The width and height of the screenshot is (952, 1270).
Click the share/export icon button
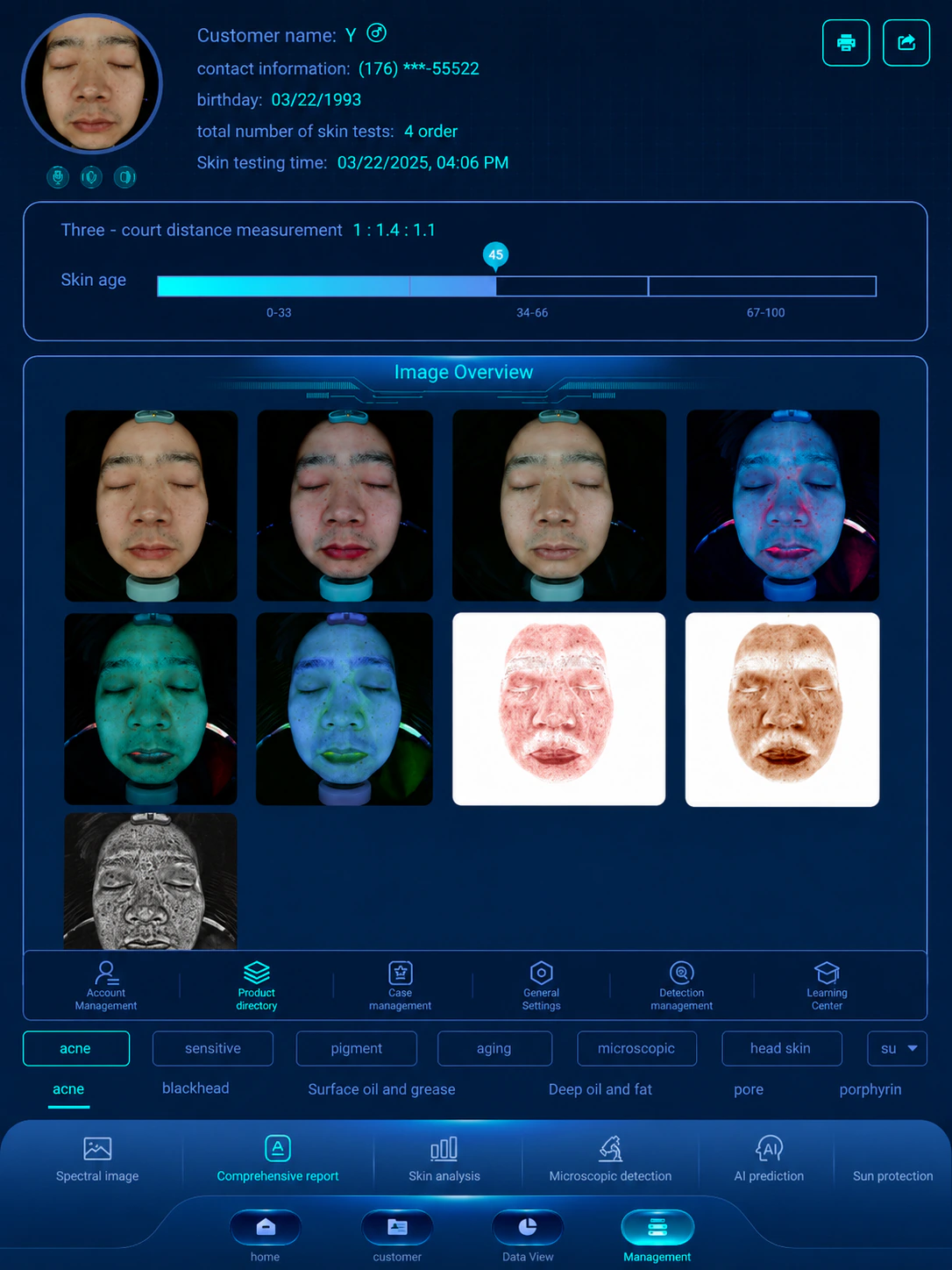click(x=906, y=42)
